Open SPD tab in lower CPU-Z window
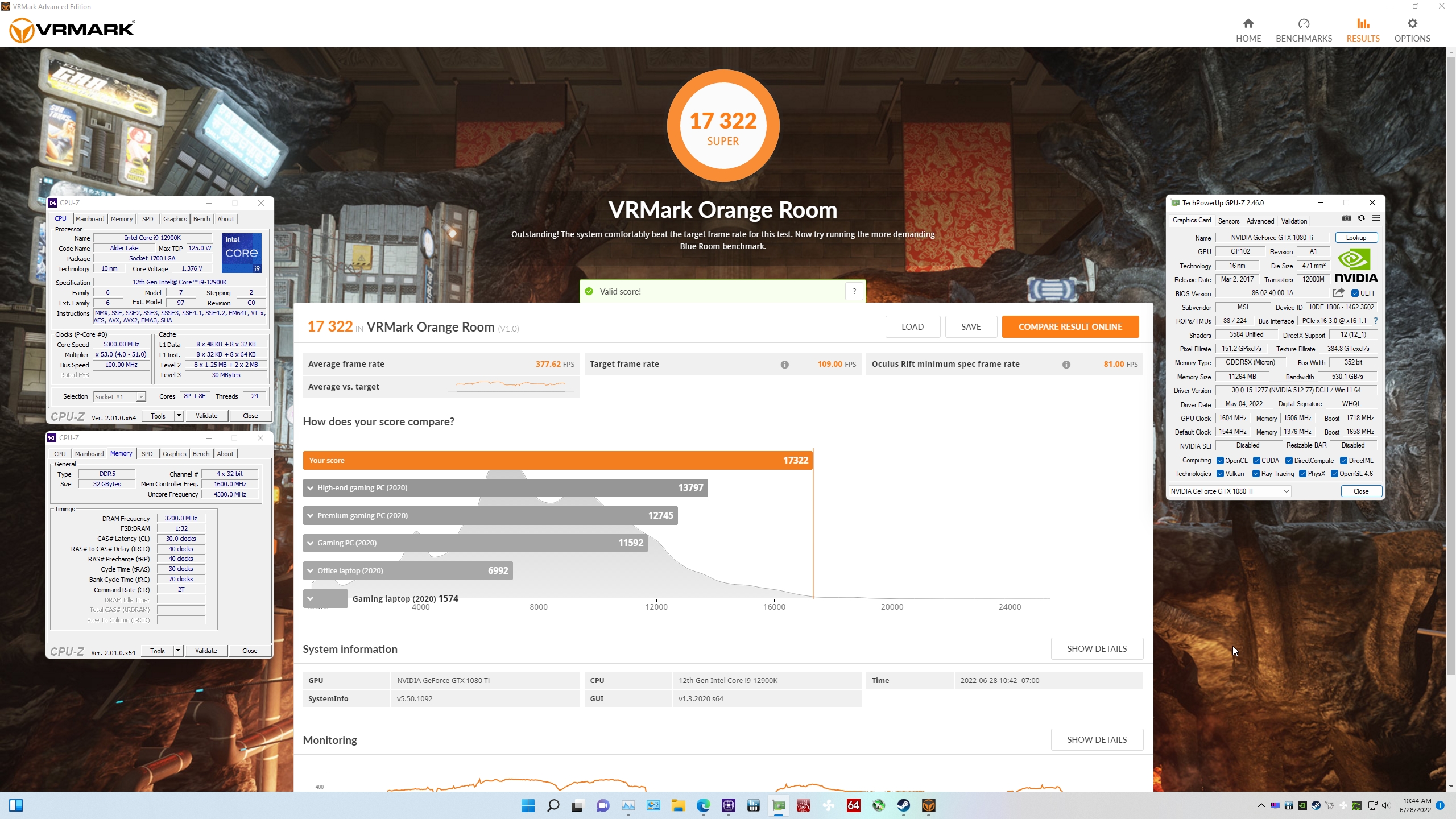This screenshot has height=819, width=1456. tap(147, 454)
